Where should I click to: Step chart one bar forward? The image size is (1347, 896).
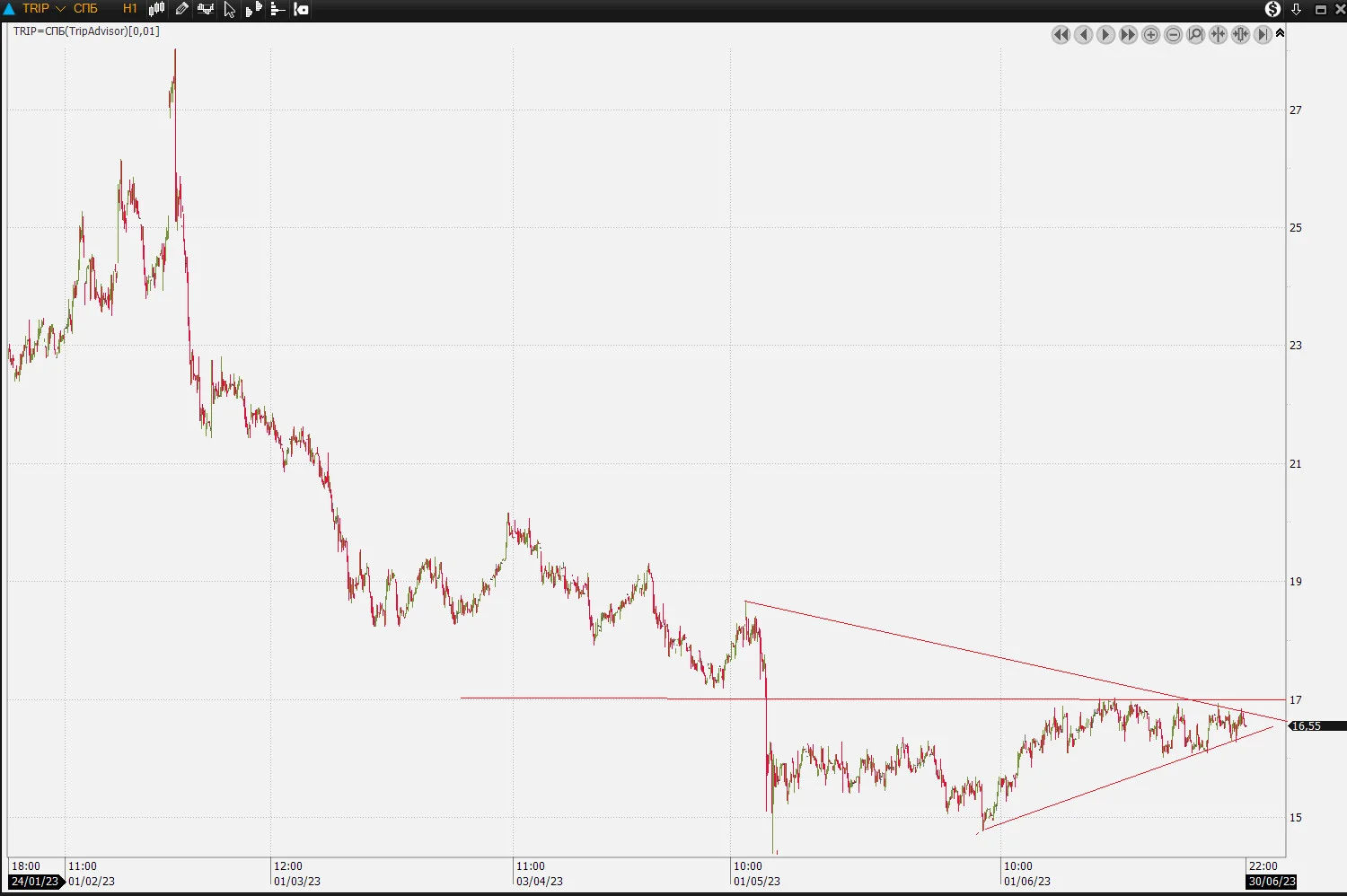point(1105,35)
